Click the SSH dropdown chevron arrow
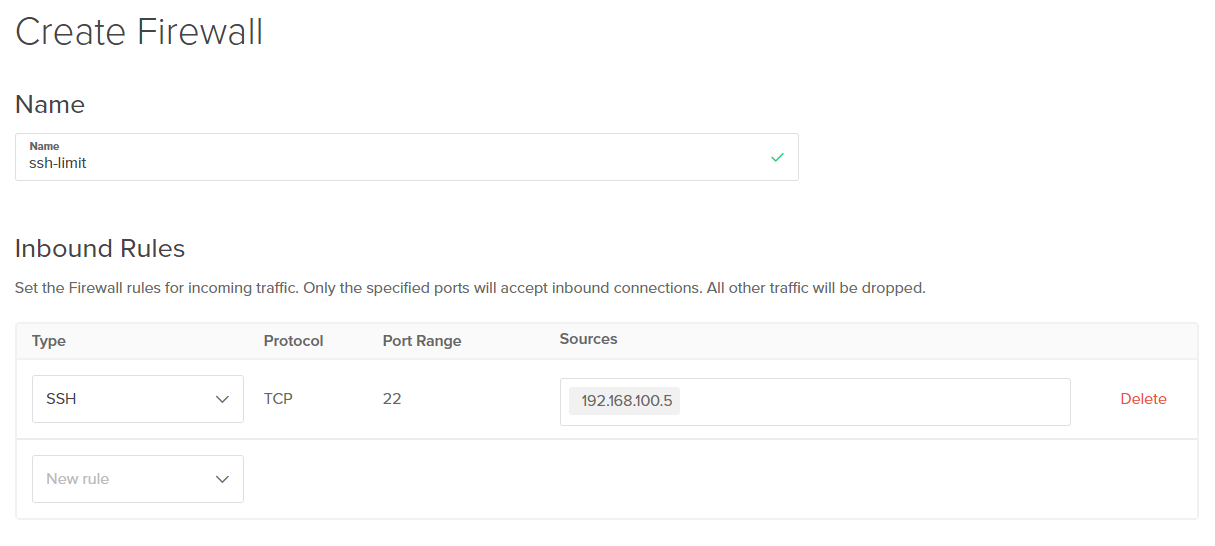The image size is (1215, 546). (222, 399)
